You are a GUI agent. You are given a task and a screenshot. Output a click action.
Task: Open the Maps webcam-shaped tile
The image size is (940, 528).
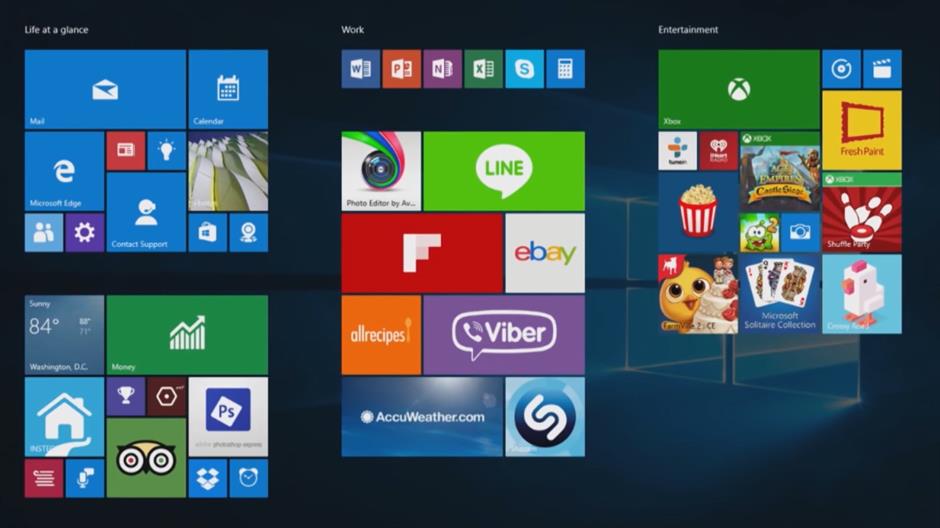249,233
